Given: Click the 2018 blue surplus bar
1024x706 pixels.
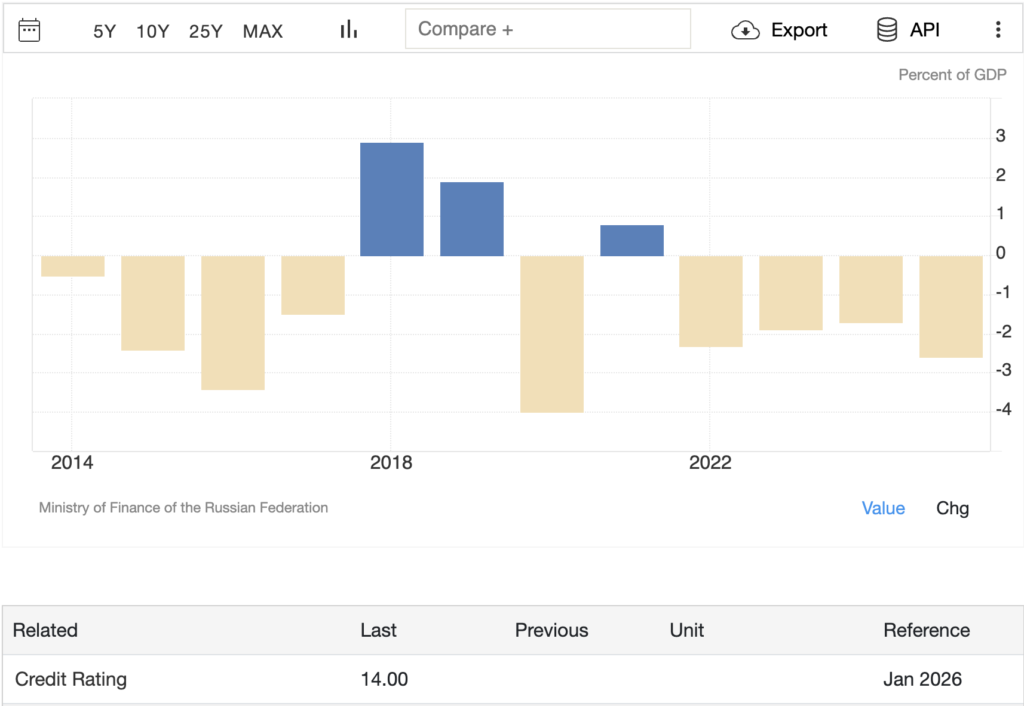Looking at the screenshot, I should coord(392,199).
